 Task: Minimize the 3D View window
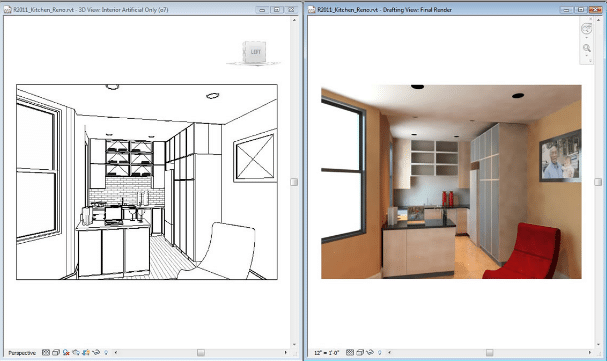pos(262,10)
